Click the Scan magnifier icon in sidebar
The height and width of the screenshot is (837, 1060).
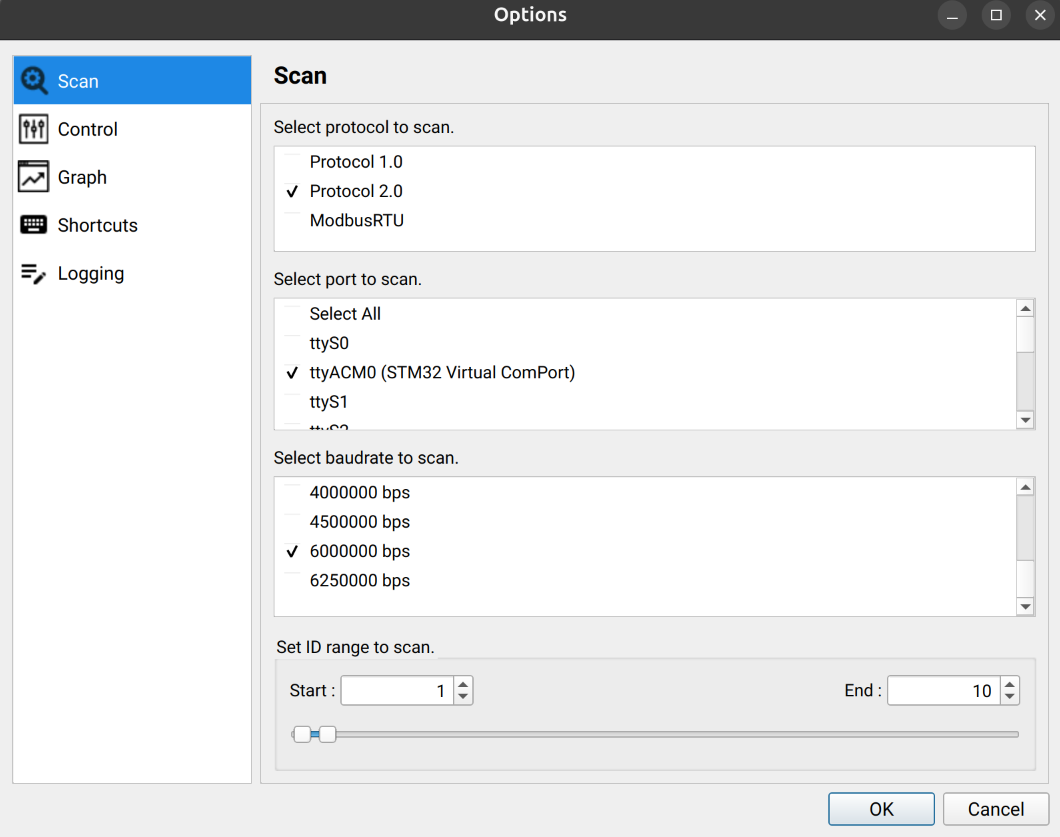pos(34,81)
